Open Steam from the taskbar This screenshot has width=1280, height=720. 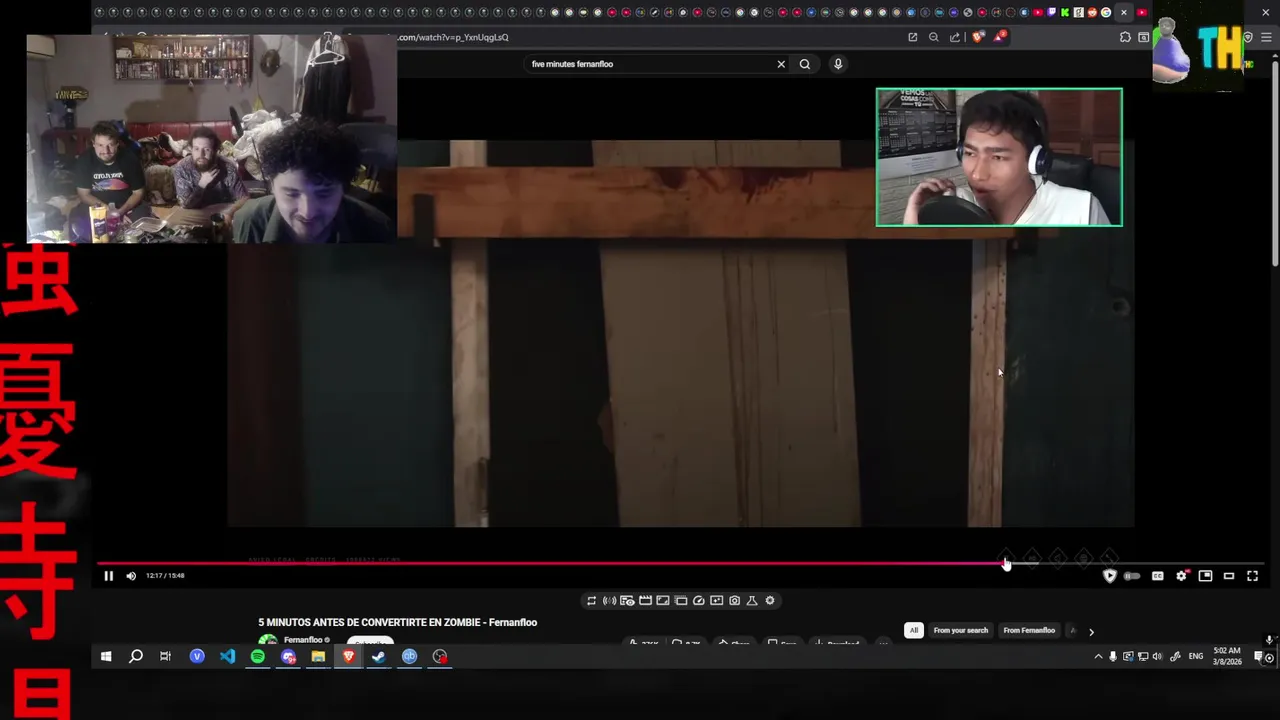tap(379, 656)
